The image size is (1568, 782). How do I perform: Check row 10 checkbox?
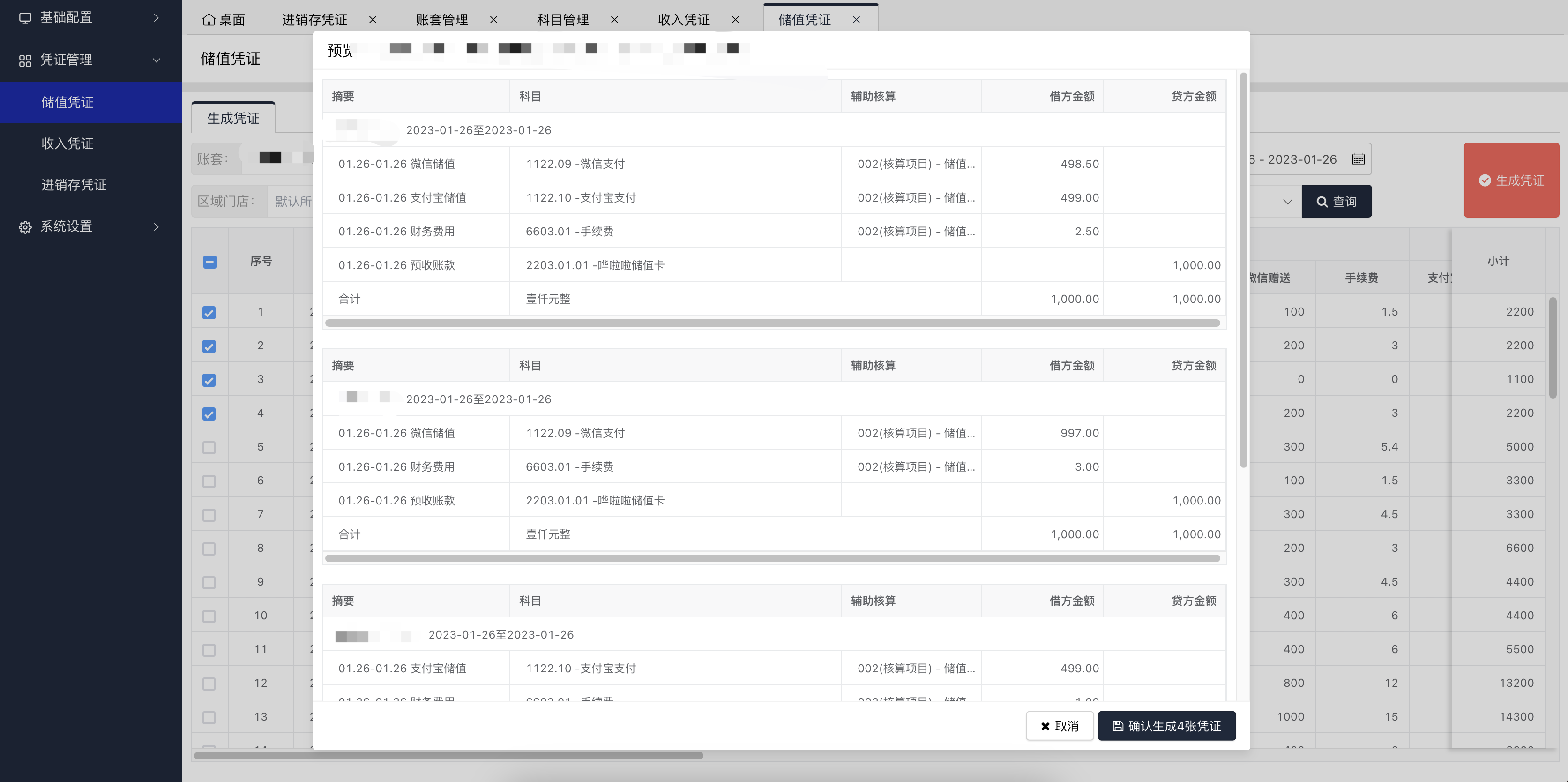[209, 617]
